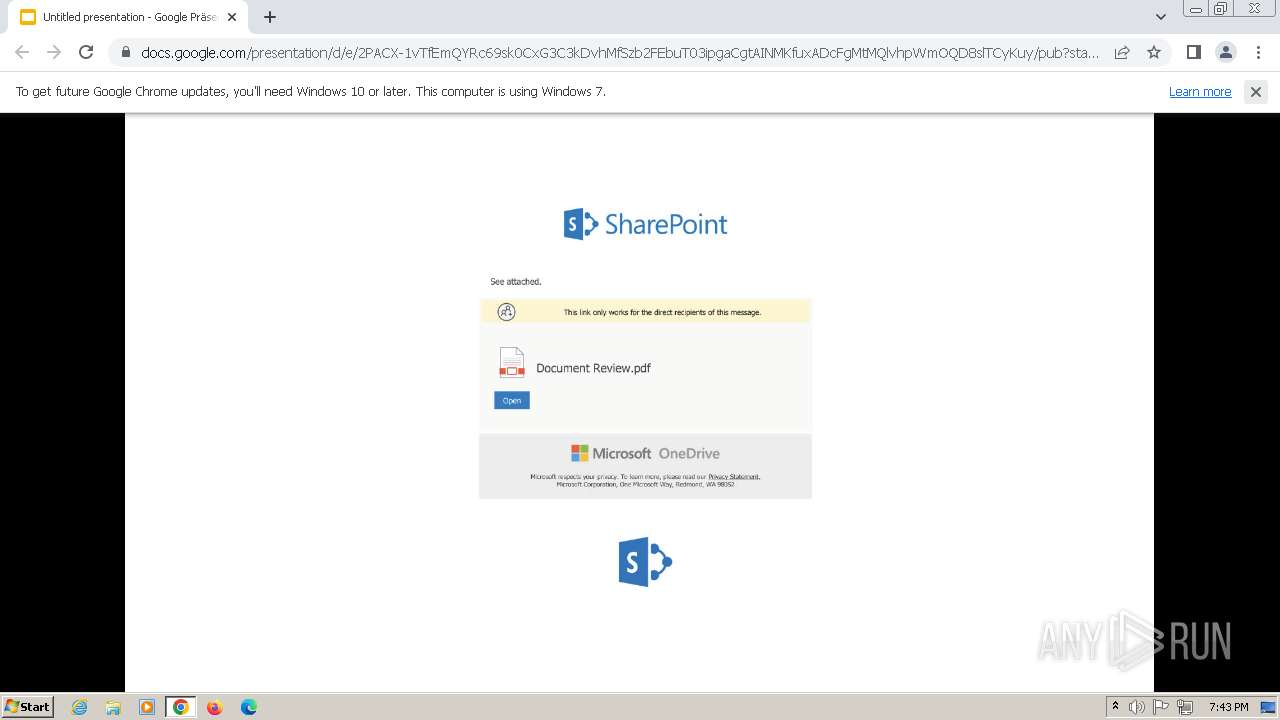Click the Learn more link
The width and height of the screenshot is (1280, 720).
point(1200,91)
